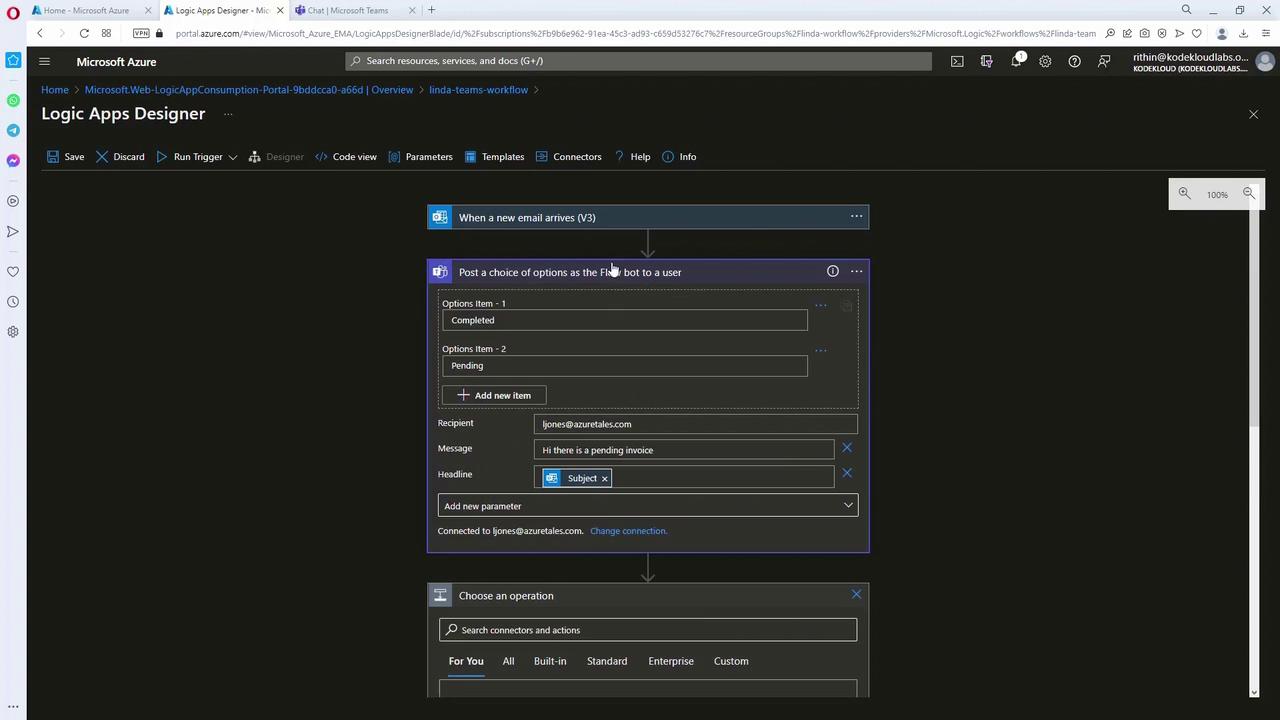The width and height of the screenshot is (1280, 720).
Task: Discard changes in the designer
Action: tap(120, 157)
